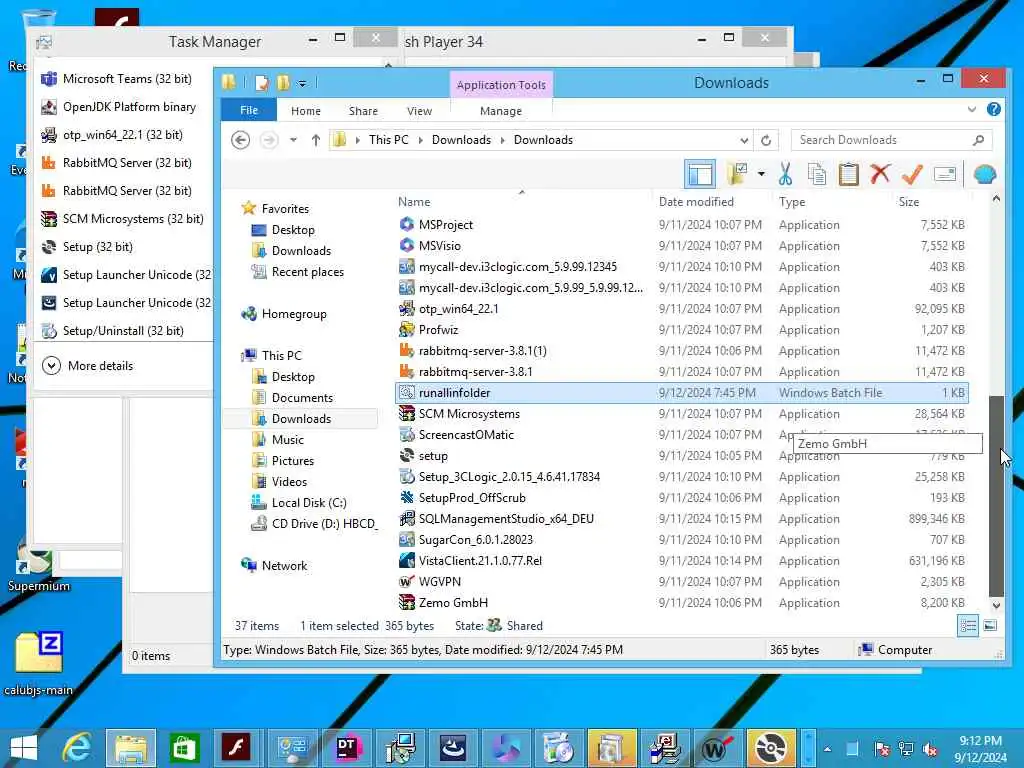Sort by Name column header

click(414, 202)
